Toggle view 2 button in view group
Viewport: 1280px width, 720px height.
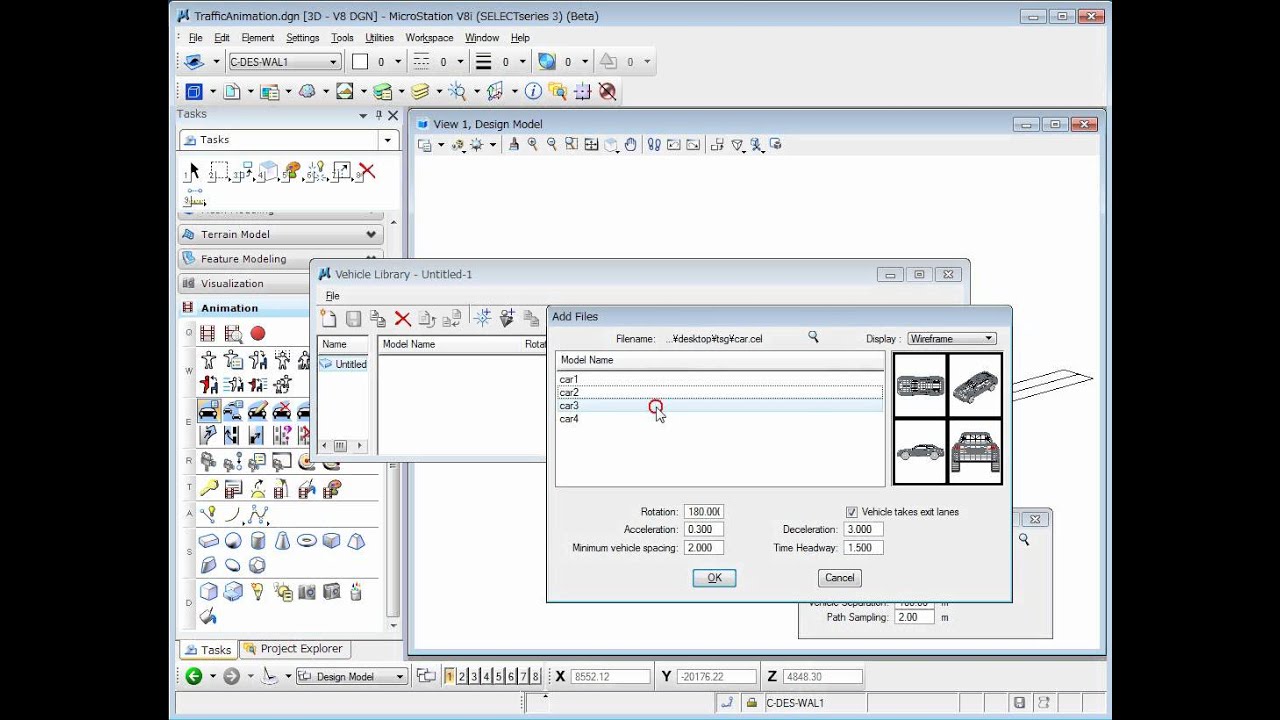[462, 676]
